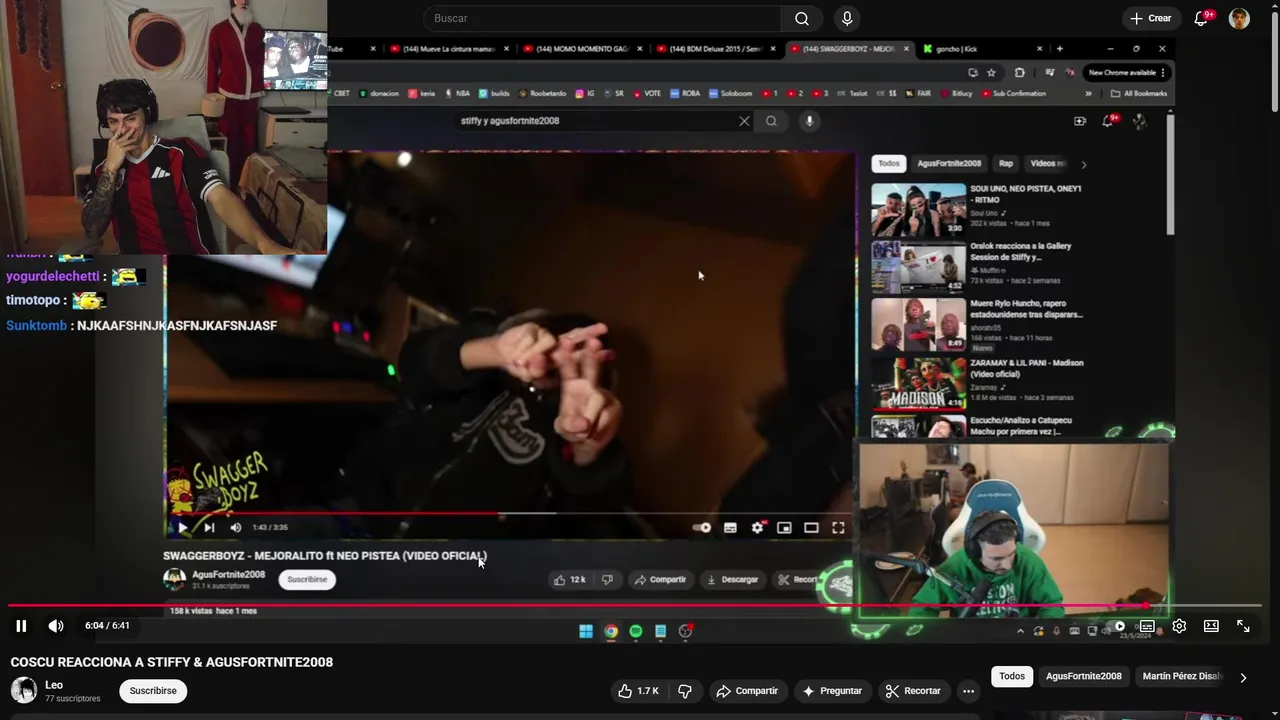Open the BDM Deluxe 2015 browser tab
This screenshot has width=1280, height=720.
pos(715,49)
